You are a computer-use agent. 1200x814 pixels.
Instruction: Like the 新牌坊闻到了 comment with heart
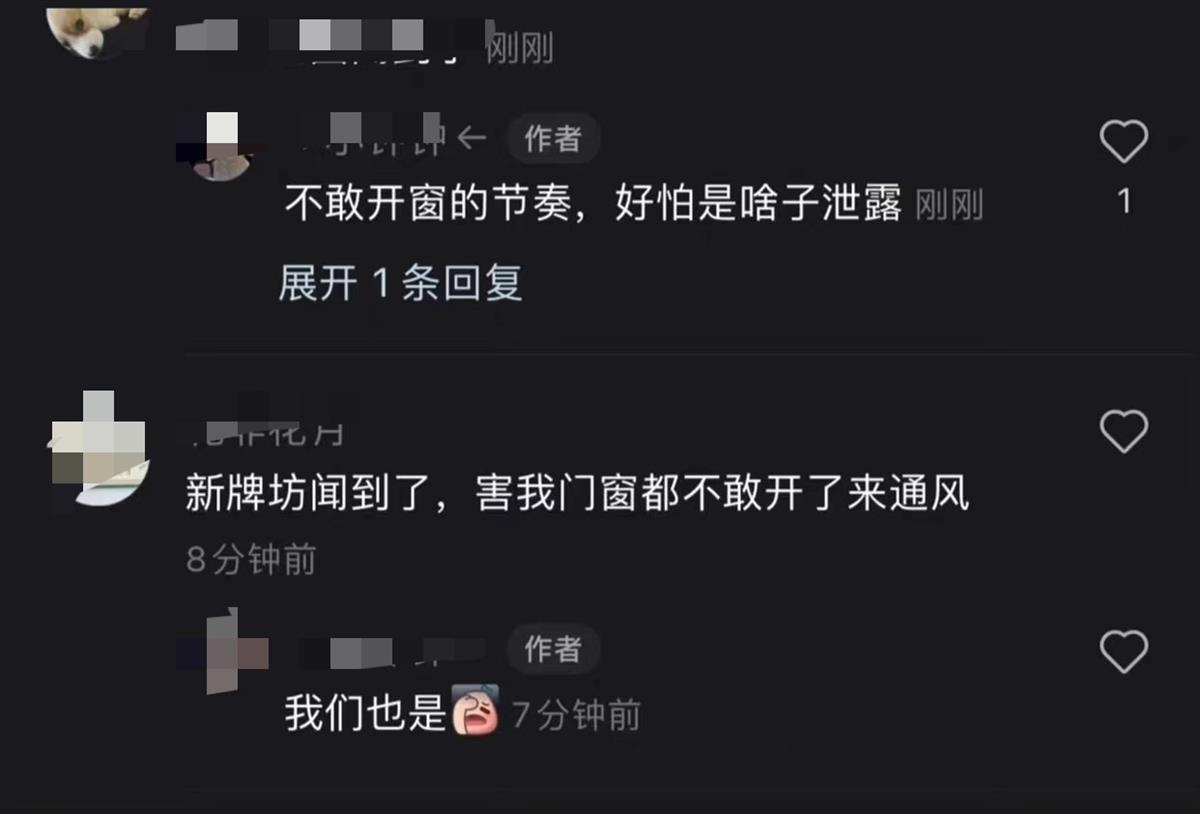click(1123, 432)
